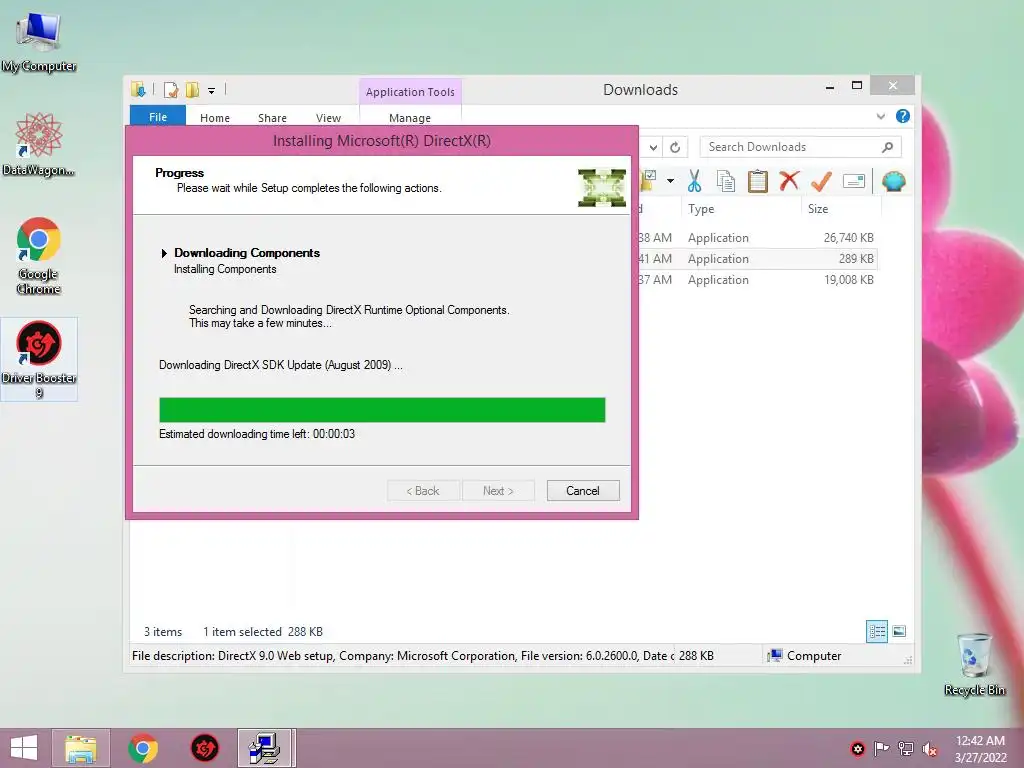1024x768 pixels.
Task: Switch to the View ribbon tab
Action: click(328, 118)
